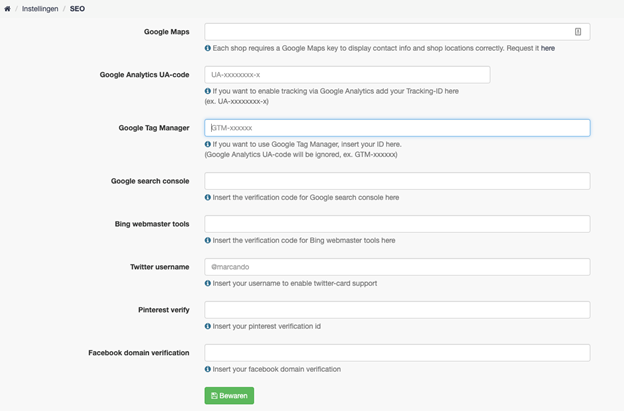Viewport: 624px width, 411px height.
Task: Click the Pinterest verify label
Action: [x=164, y=310]
